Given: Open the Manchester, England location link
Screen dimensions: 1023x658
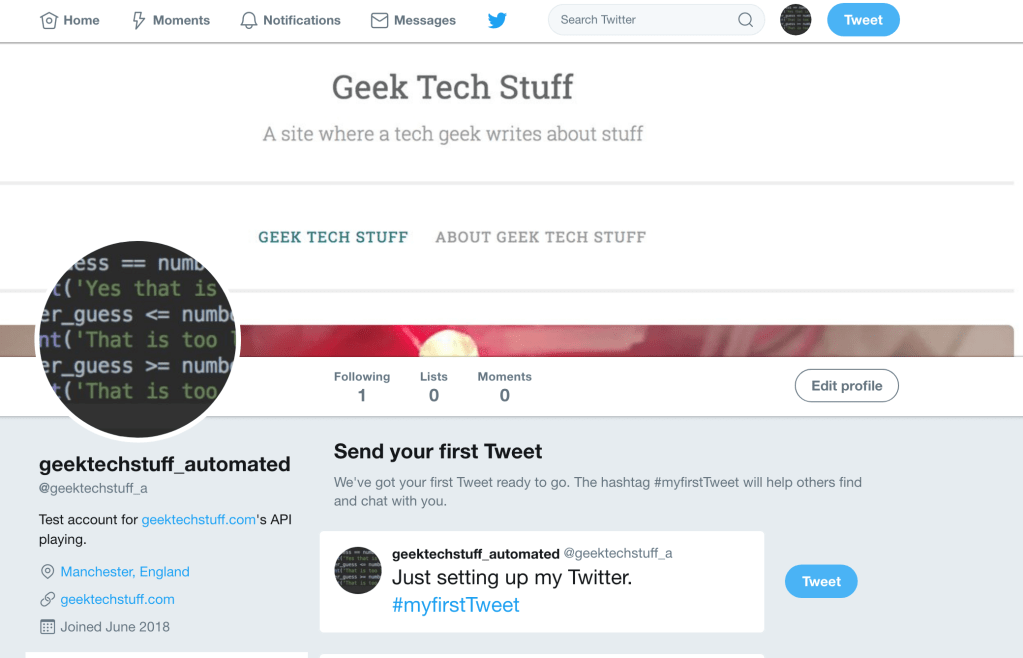Looking at the screenshot, I should (124, 571).
